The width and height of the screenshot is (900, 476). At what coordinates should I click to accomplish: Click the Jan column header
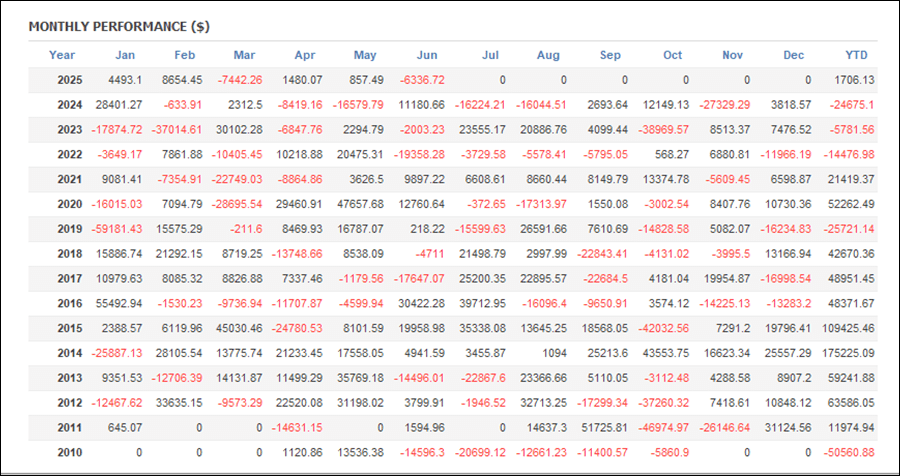tap(125, 55)
